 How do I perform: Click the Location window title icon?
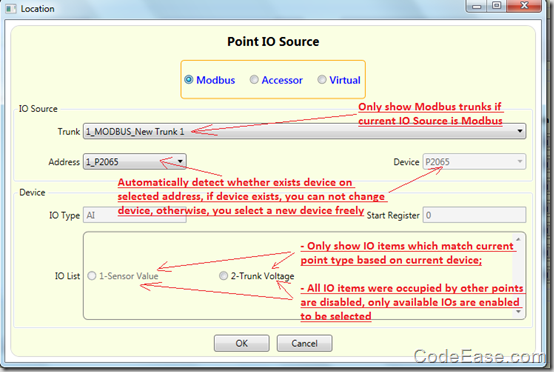[11, 8]
